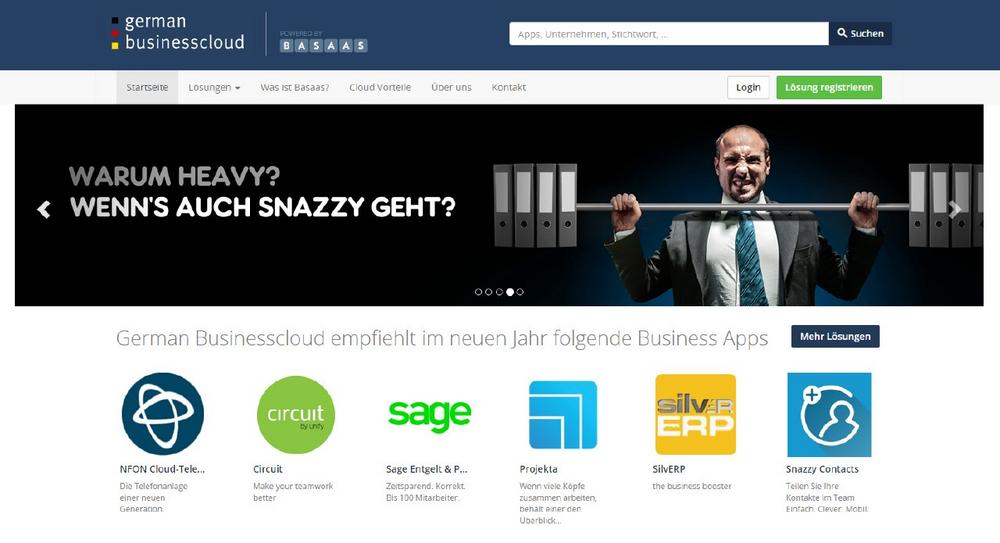Select the last carousel indicator dot
The height and width of the screenshot is (543, 1000).
(520, 292)
